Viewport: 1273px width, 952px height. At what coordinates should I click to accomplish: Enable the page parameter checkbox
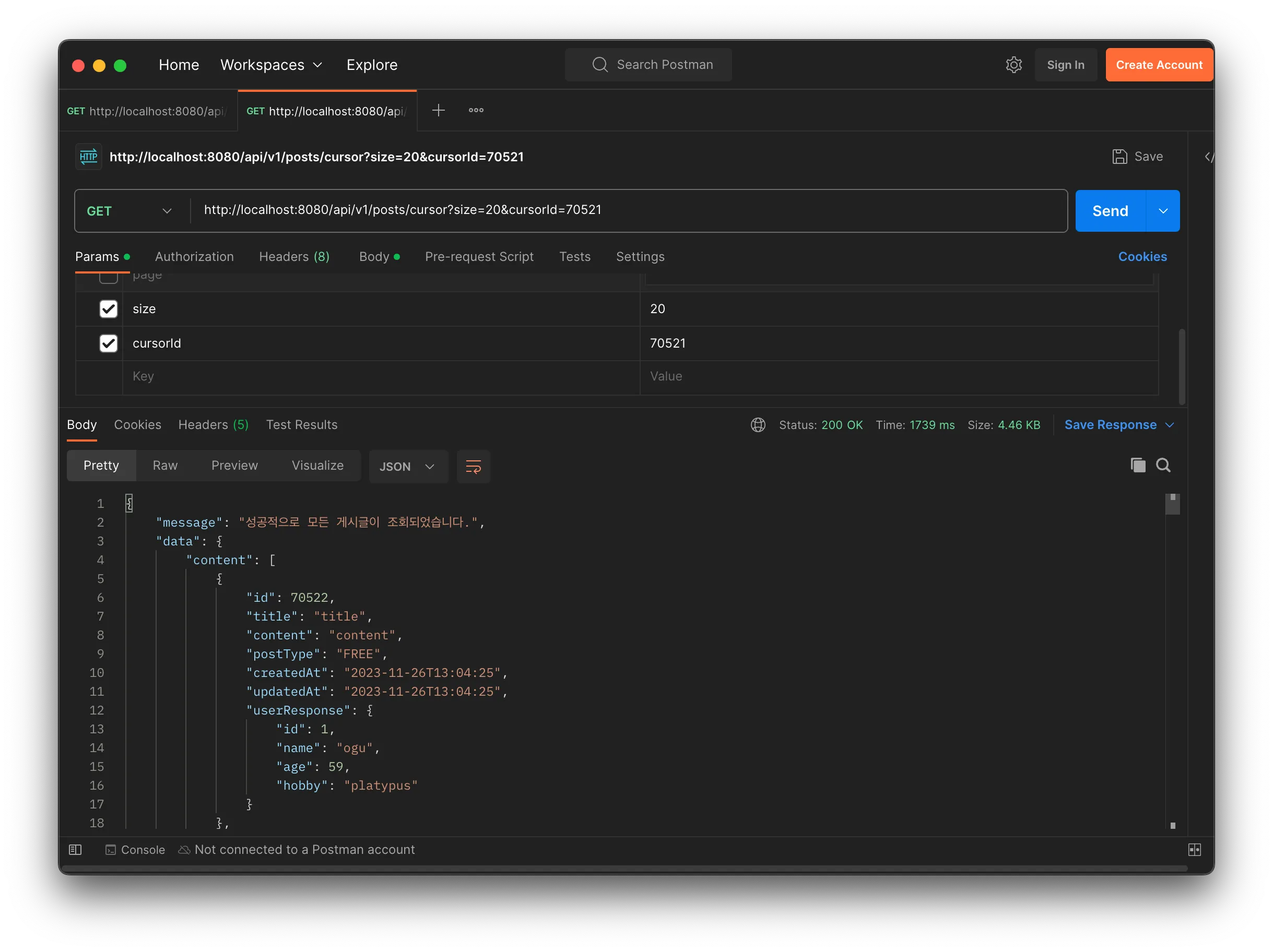point(108,278)
